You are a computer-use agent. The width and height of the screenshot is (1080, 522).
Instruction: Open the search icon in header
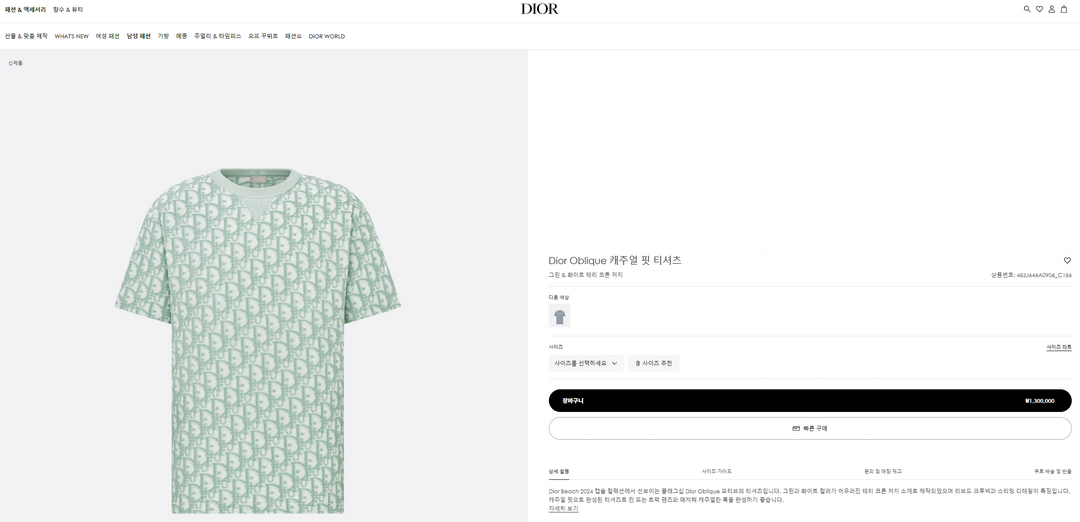coord(1027,9)
